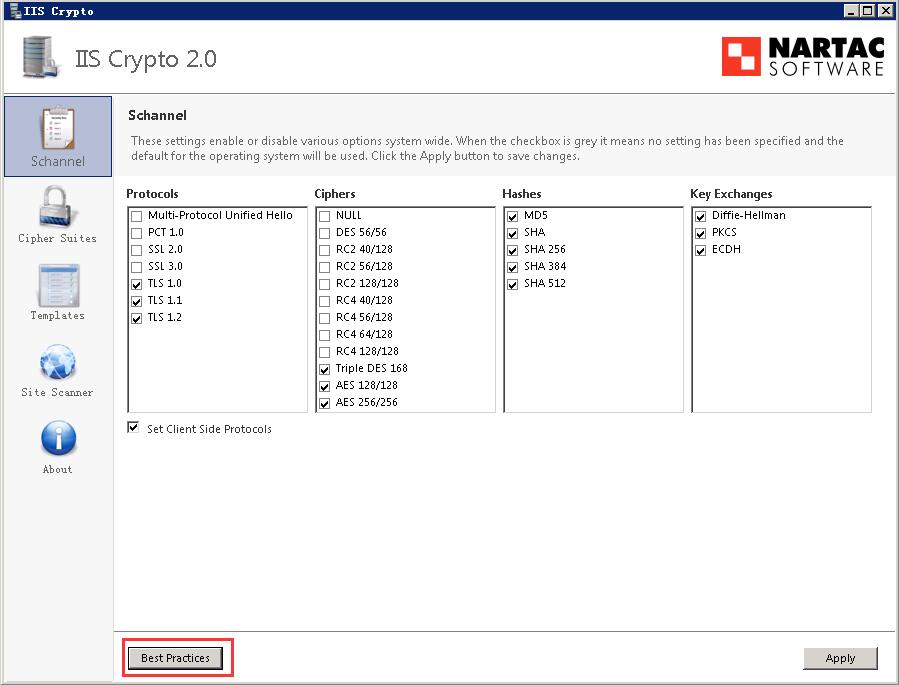Image resolution: width=899 pixels, height=685 pixels.
Task: Enable PCT 1.0 protocol checkbox
Action: (x=136, y=233)
